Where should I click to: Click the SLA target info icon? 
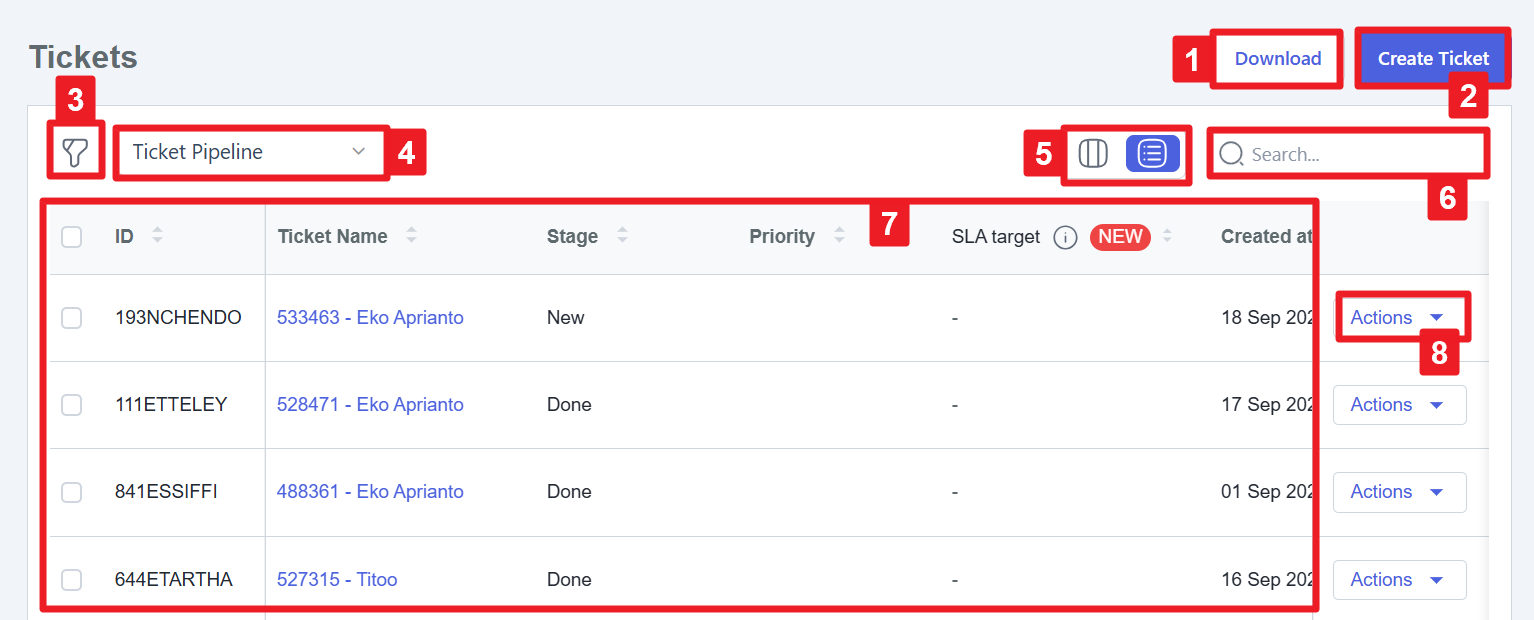(1065, 237)
